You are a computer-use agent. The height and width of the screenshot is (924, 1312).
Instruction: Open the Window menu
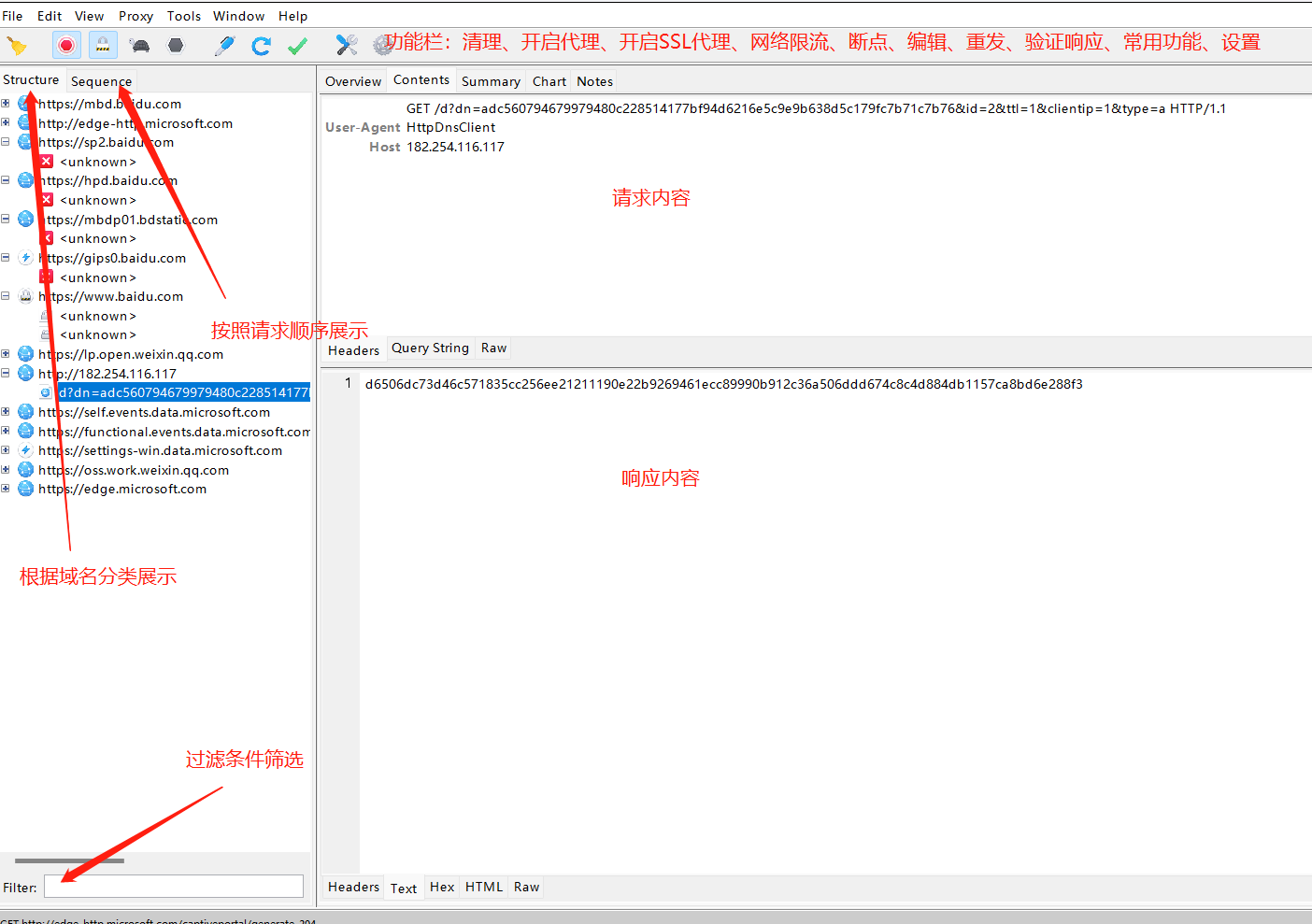[239, 16]
